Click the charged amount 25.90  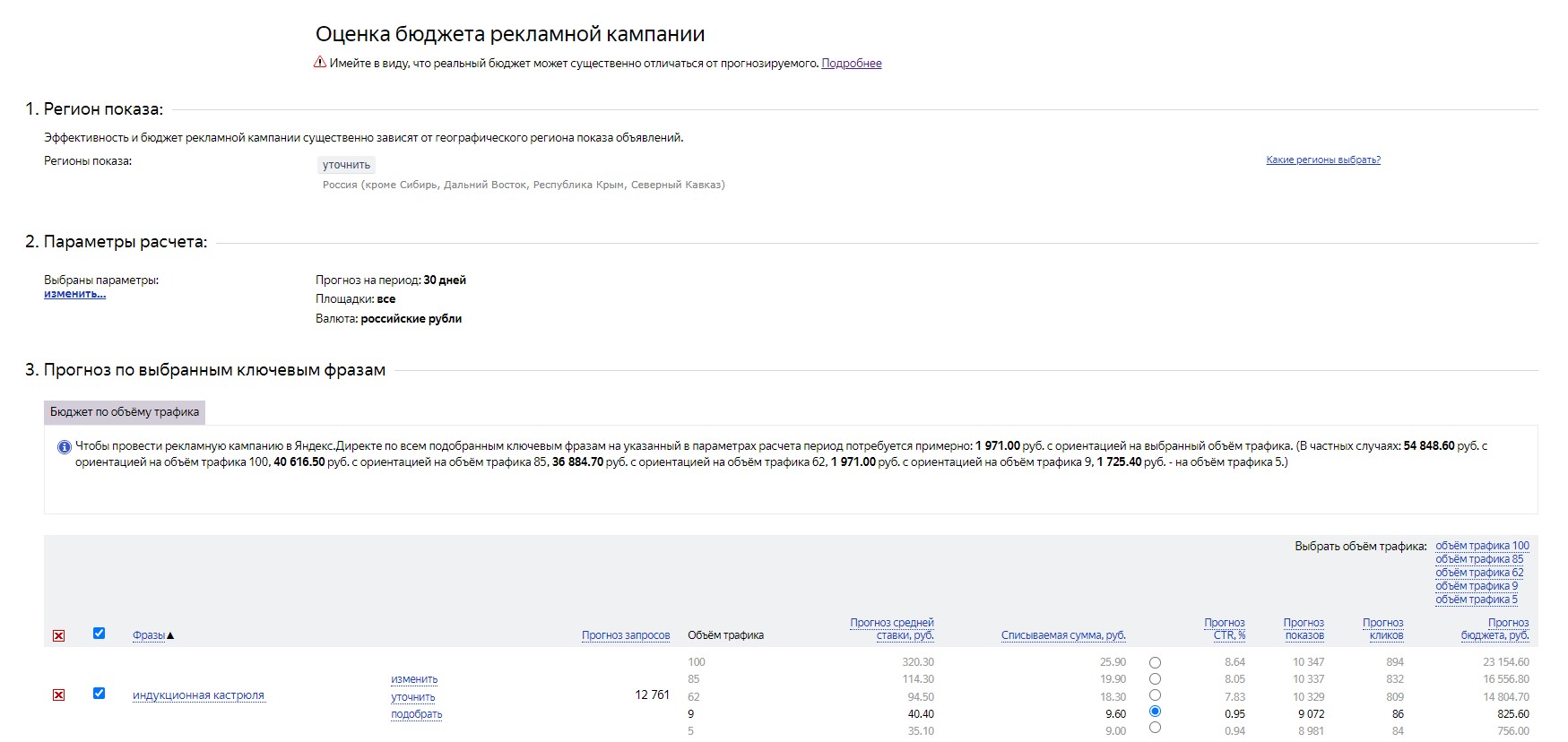tap(1113, 662)
